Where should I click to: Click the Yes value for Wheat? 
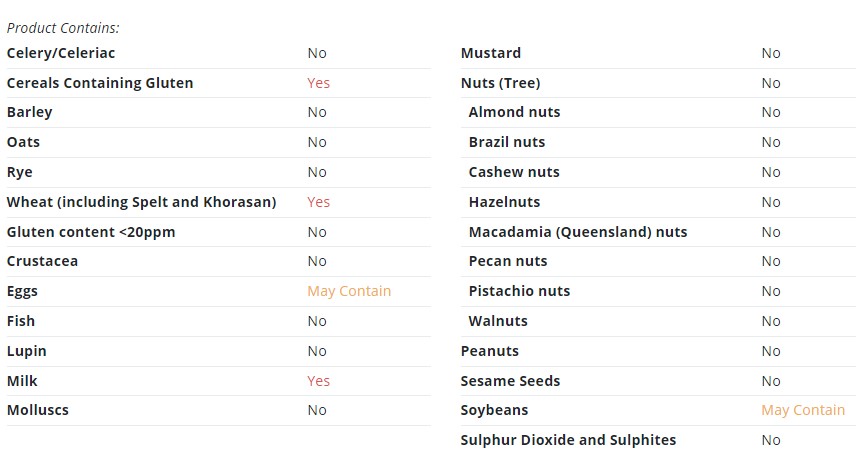(318, 202)
